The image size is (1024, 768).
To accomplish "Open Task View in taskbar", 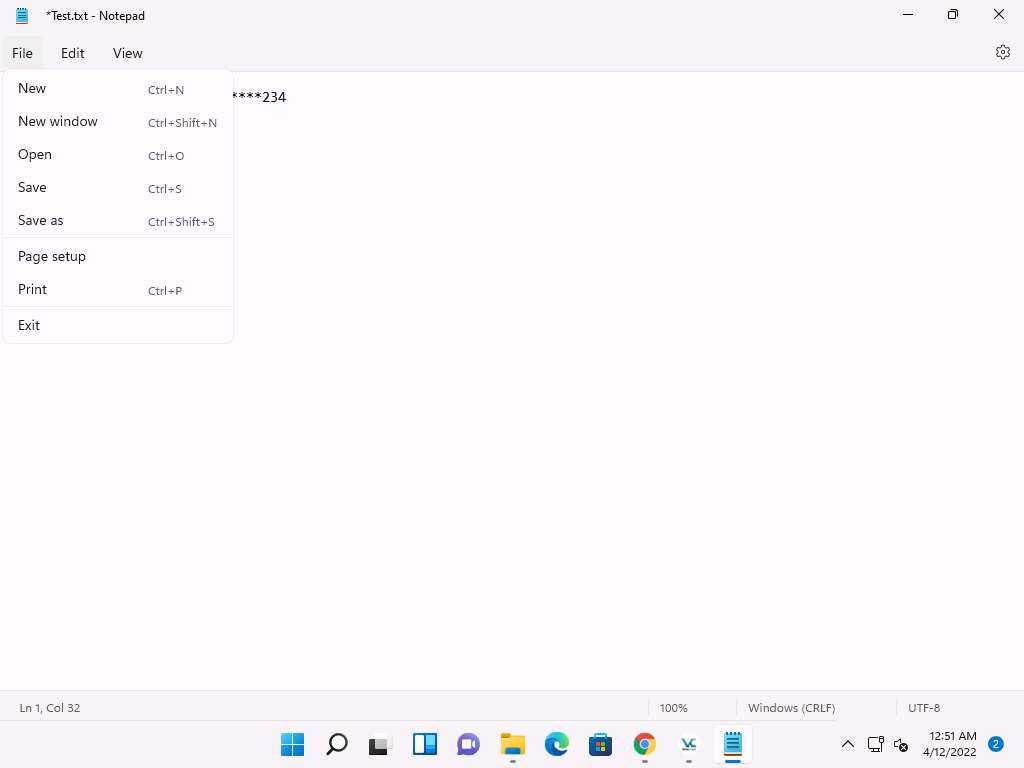I will click(x=381, y=744).
